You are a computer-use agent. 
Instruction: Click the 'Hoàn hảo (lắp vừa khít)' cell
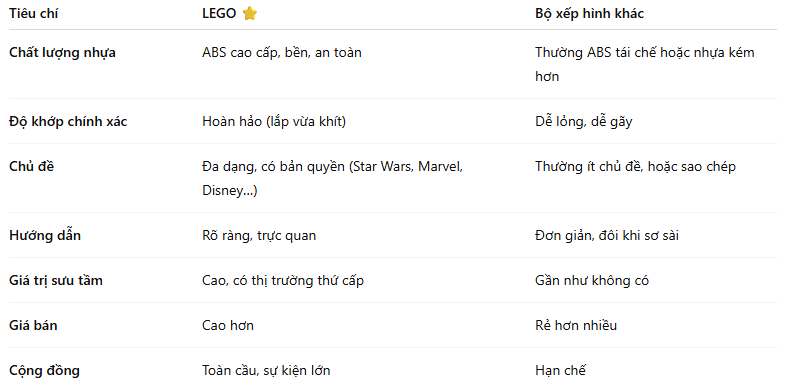(x=274, y=122)
